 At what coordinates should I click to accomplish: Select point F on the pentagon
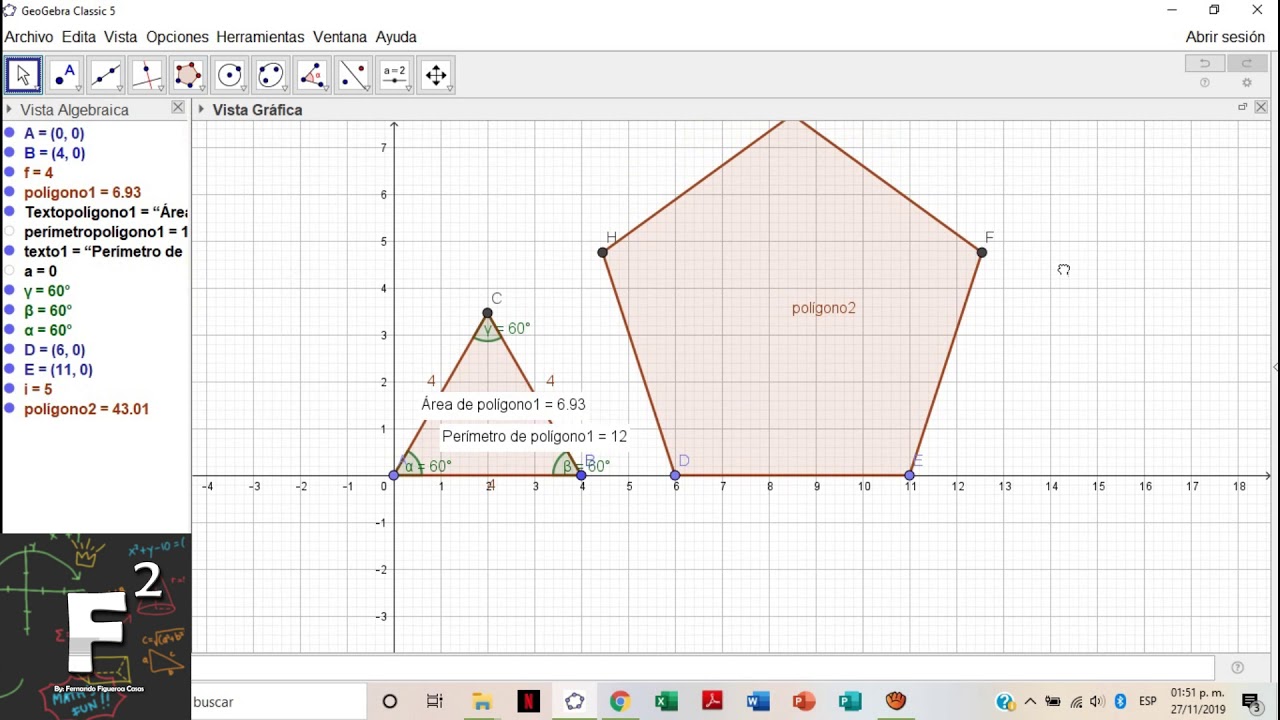[982, 252]
